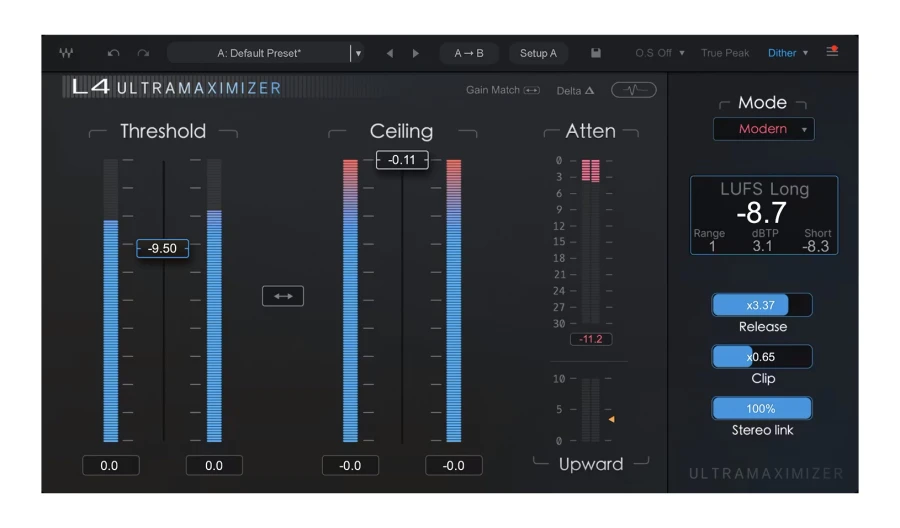Screen dimensions: 900x528
Task: Adjust the Clip x0.65 slider
Action: coord(762,357)
